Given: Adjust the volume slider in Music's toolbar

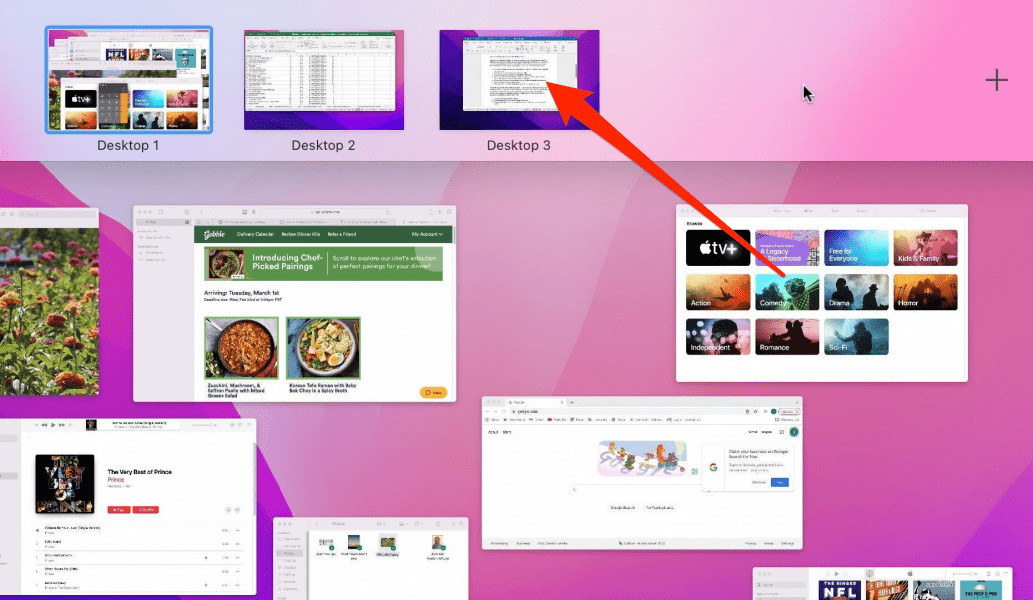Looking at the screenshot, I should (x=202, y=424).
